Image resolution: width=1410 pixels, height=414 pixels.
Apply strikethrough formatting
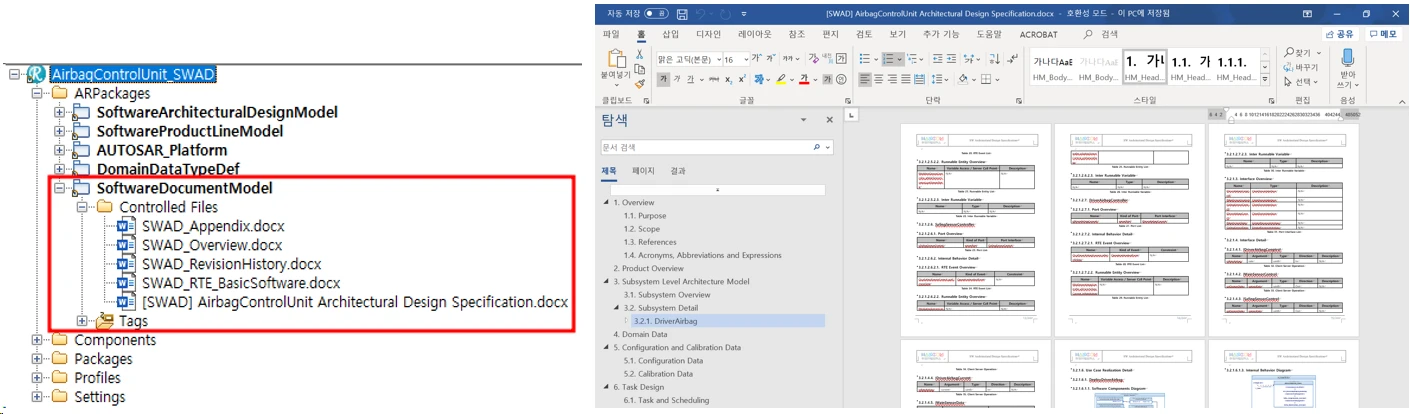[x=714, y=79]
